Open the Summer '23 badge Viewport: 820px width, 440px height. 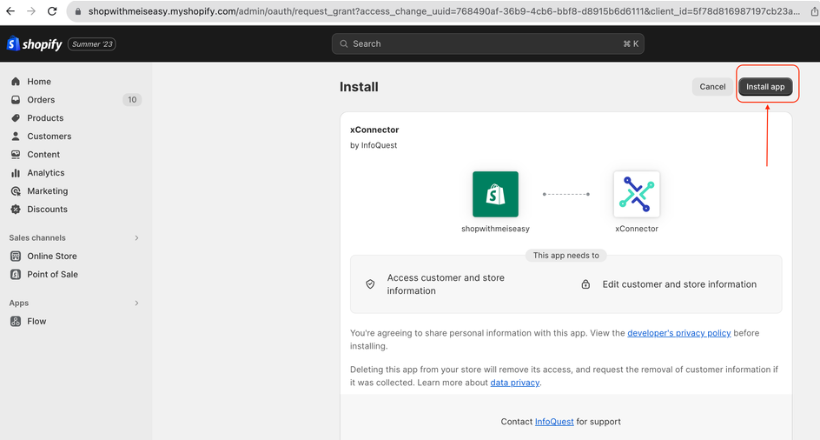92,44
